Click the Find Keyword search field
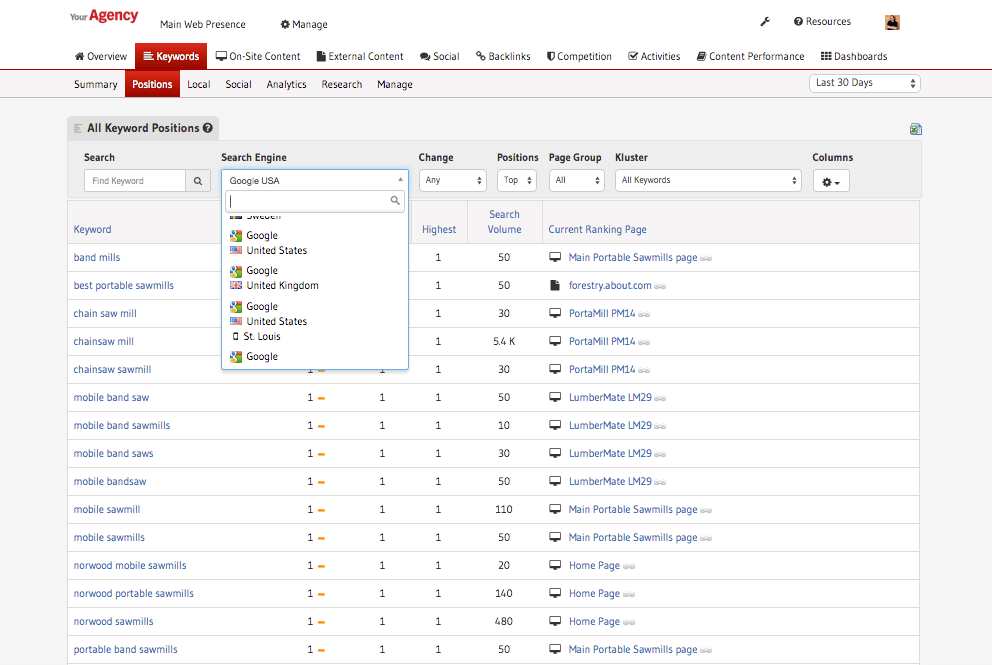 pyautogui.click(x=135, y=181)
